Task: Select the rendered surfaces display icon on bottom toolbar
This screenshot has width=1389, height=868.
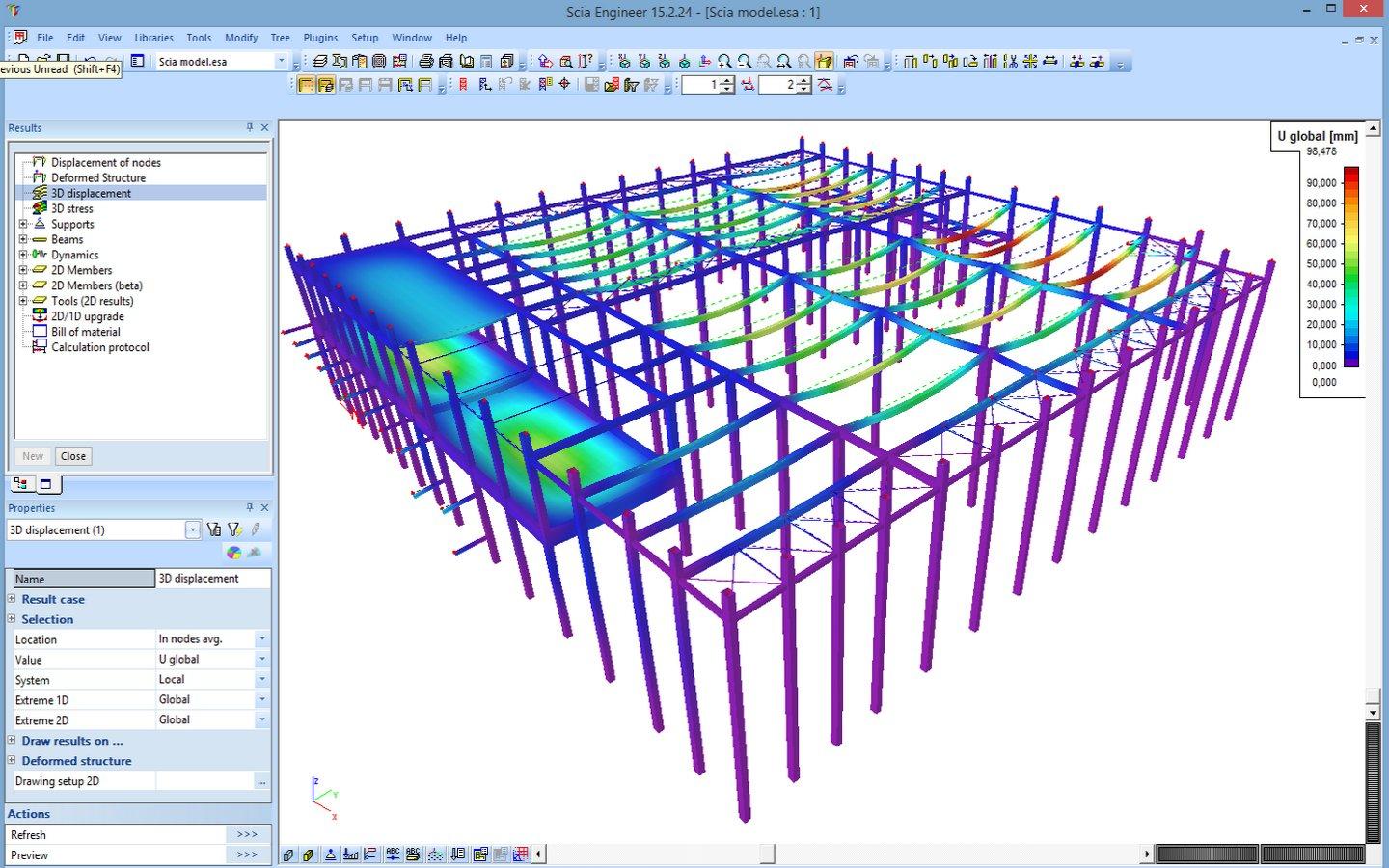Action: (x=308, y=854)
